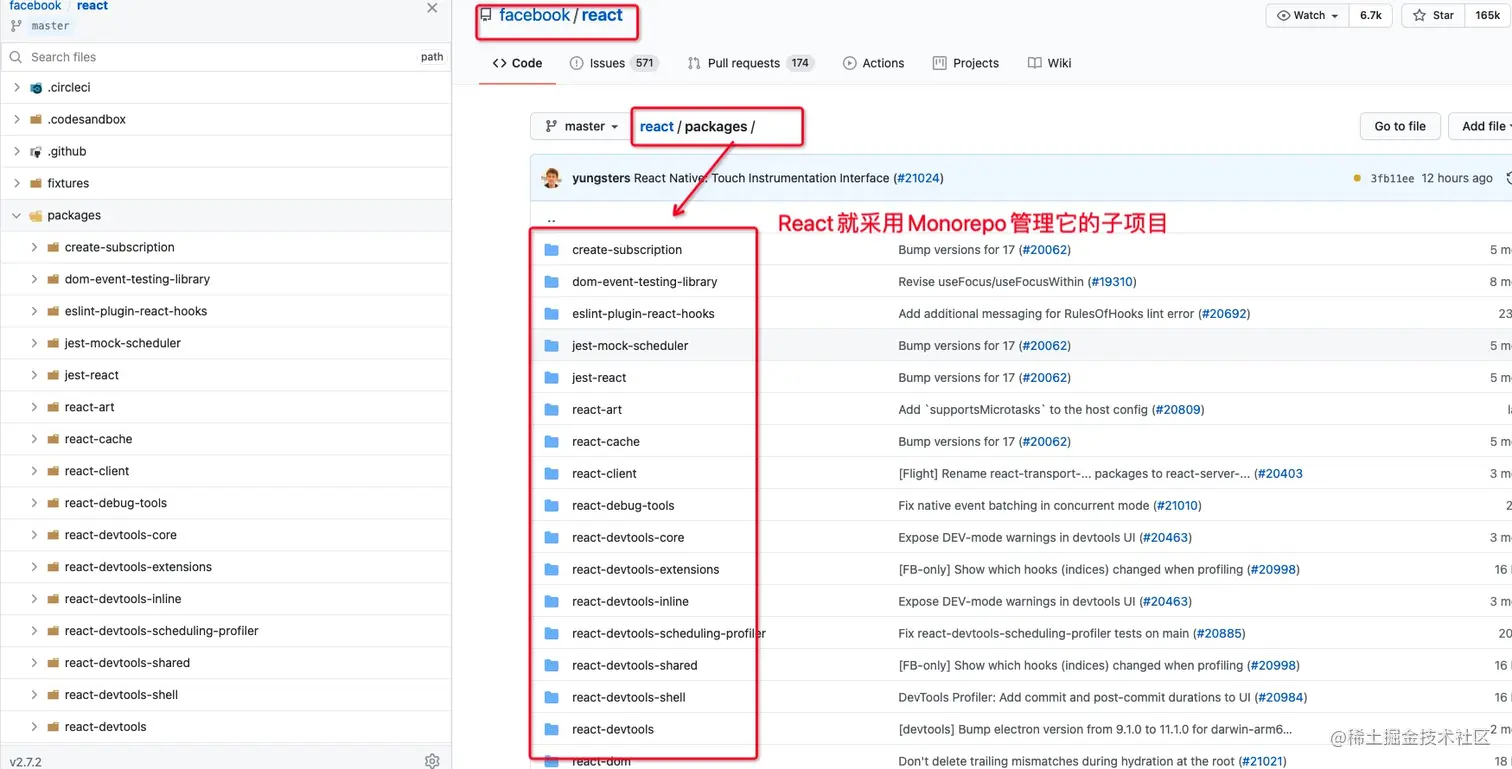1512x769 pixels.
Task: Switch to the Issues tab
Action: coord(613,63)
